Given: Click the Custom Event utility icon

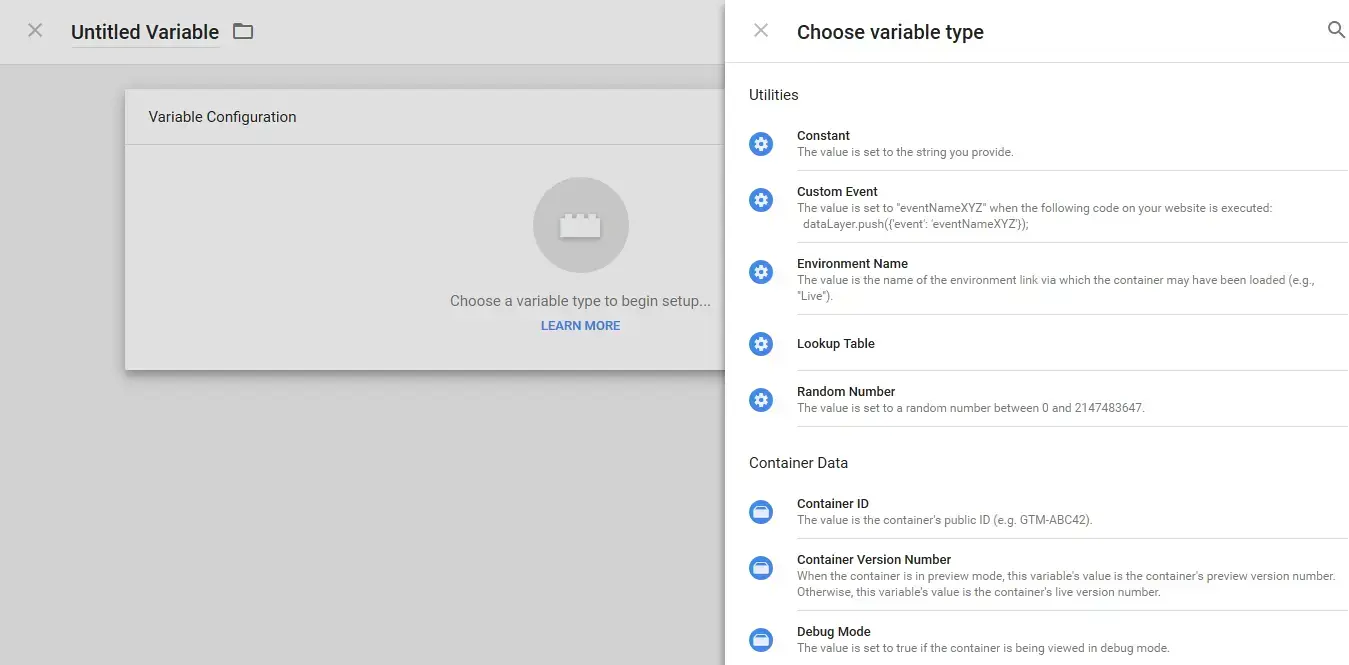Looking at the screenshot, I should 761,200.
